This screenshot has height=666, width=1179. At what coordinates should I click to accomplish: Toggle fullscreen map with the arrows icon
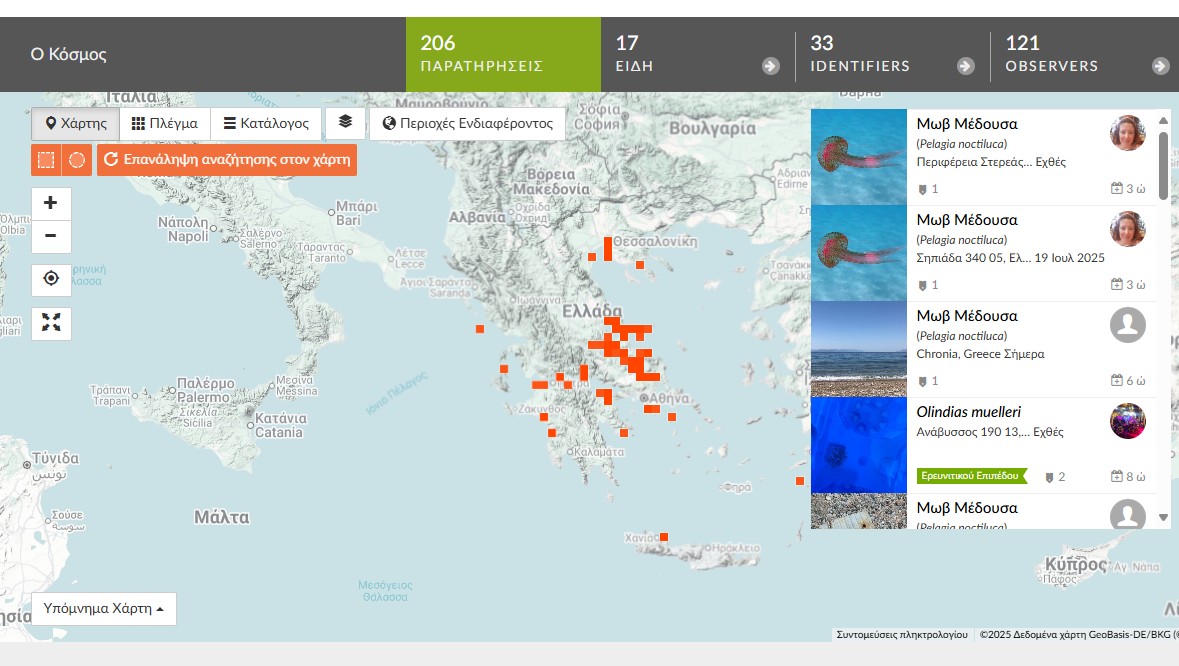tap(51, 323)
